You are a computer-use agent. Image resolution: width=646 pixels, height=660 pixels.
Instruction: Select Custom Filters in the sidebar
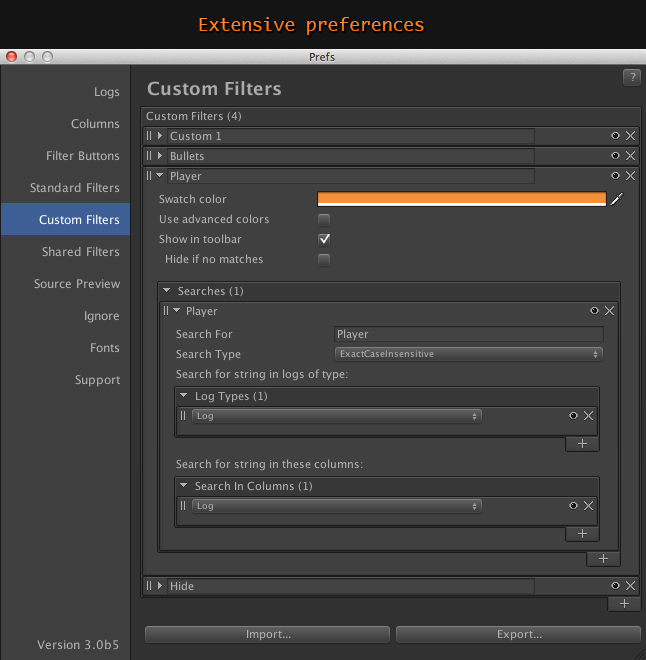click(66, 219)
